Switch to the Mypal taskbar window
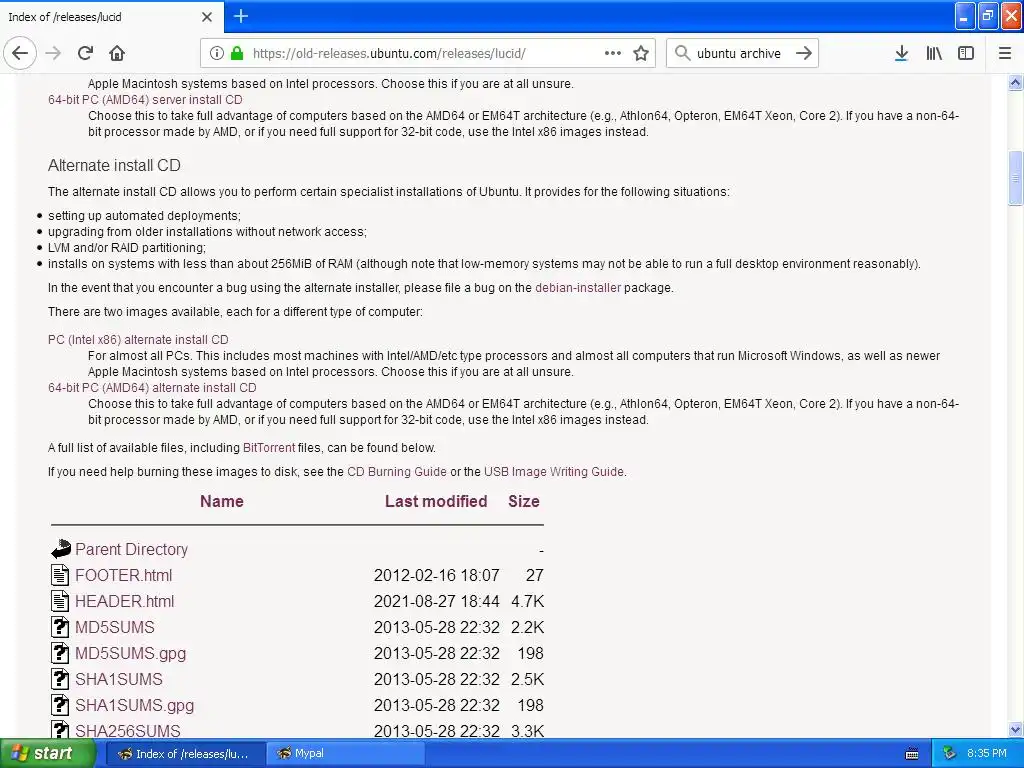Screen dimensions: 1024x768 click(346, 754)
